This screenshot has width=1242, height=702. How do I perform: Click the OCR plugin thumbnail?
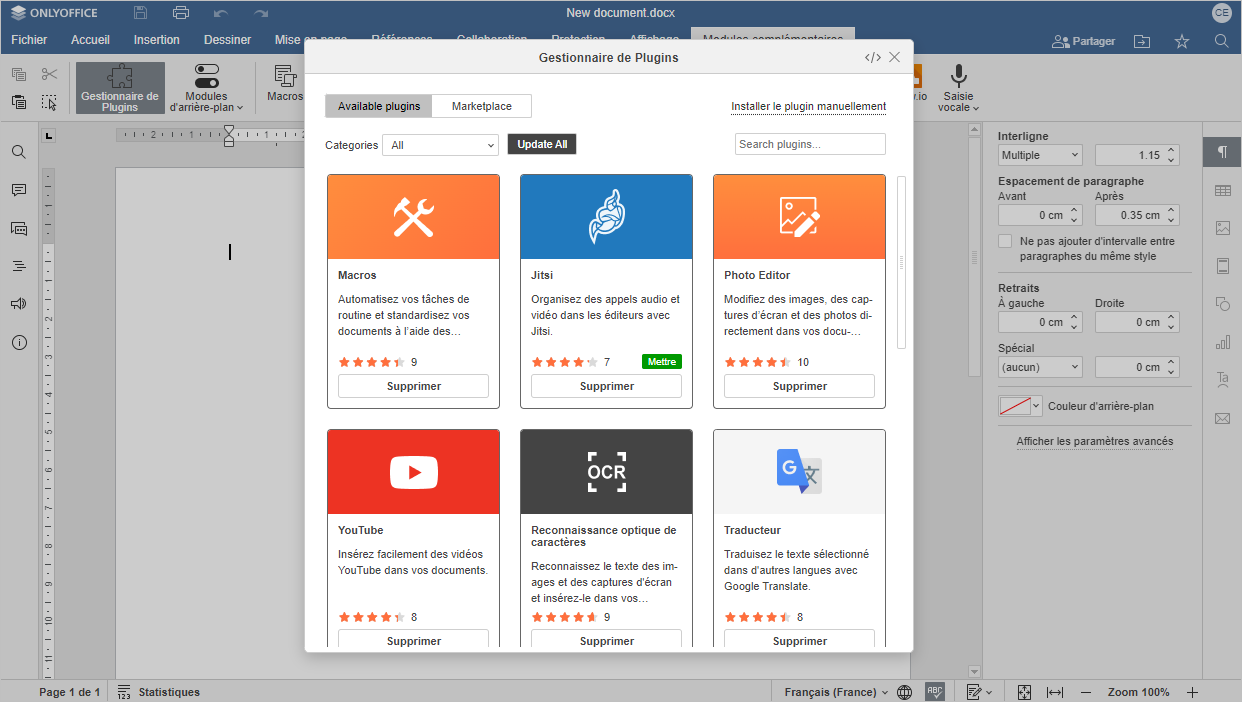pos(606,472)
